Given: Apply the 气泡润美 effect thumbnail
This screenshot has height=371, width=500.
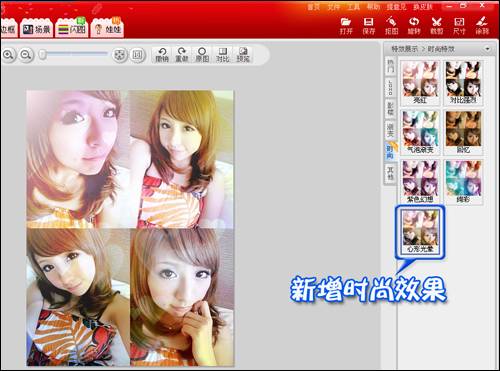Looking at the screenshot, I should tap(420, 132).
